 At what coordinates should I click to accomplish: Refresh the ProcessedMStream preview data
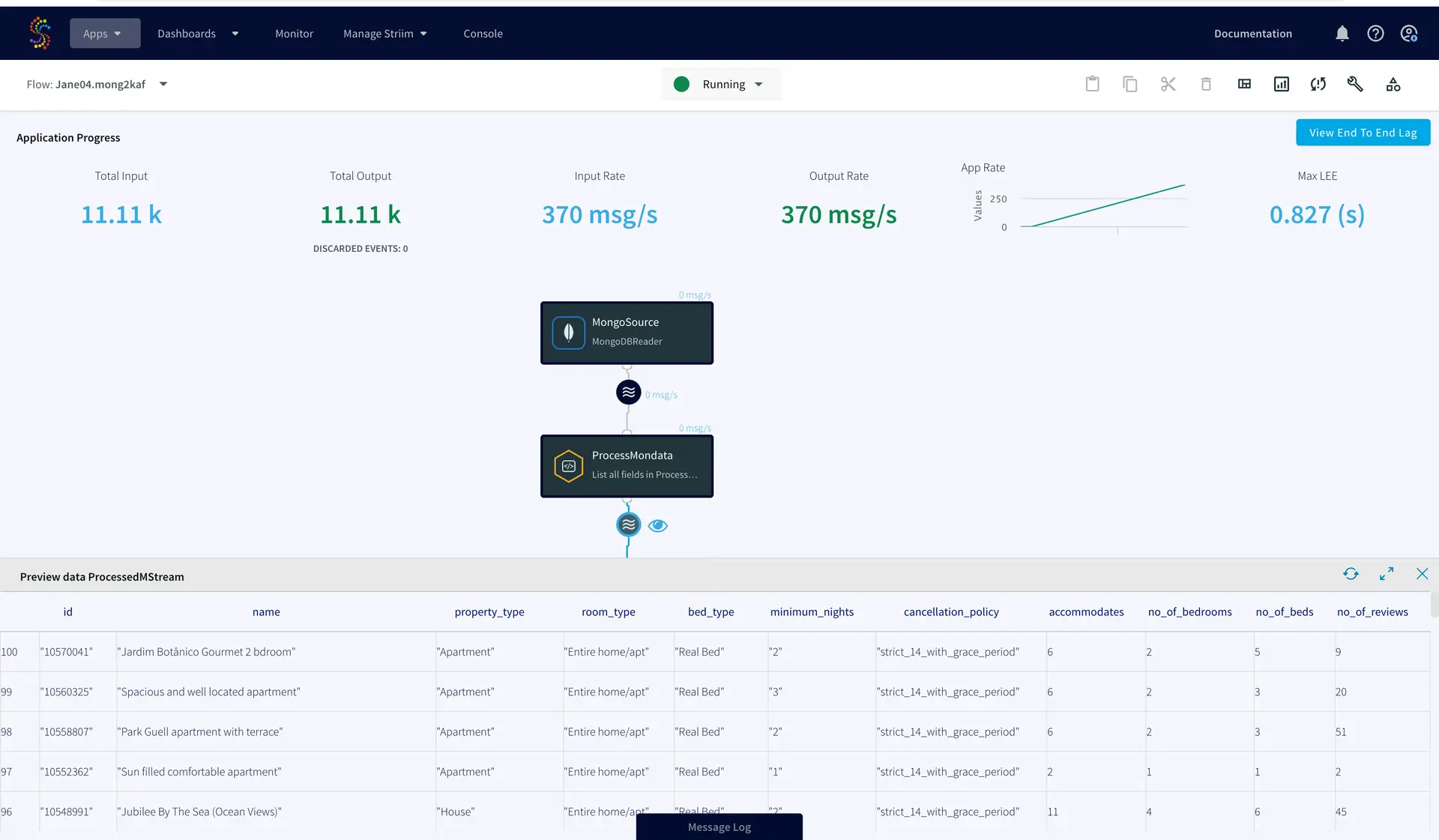(1351, 574)
